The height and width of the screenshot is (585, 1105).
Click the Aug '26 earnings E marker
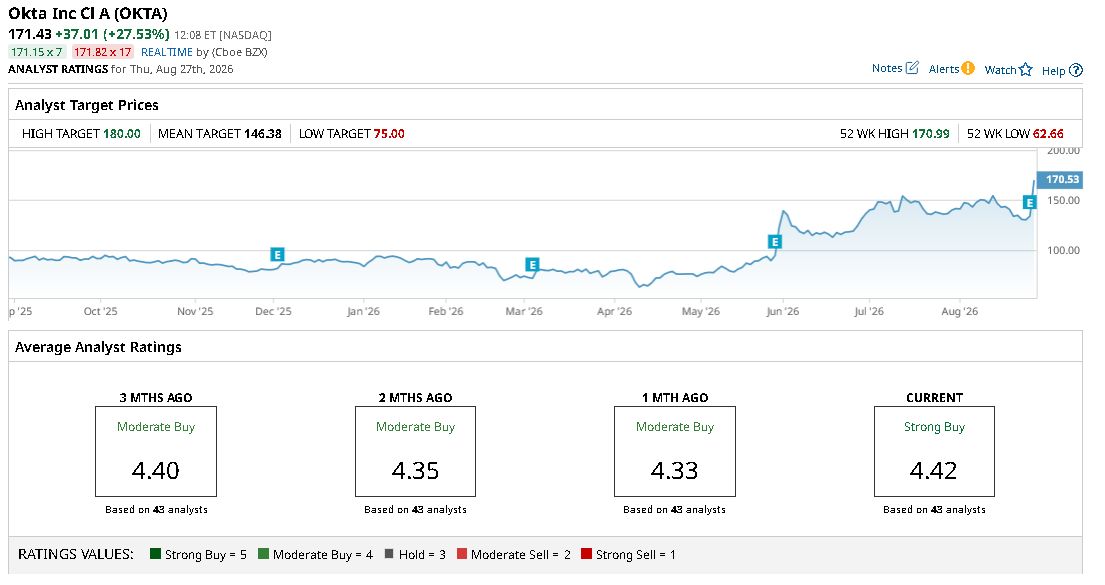pos(1030,203)
